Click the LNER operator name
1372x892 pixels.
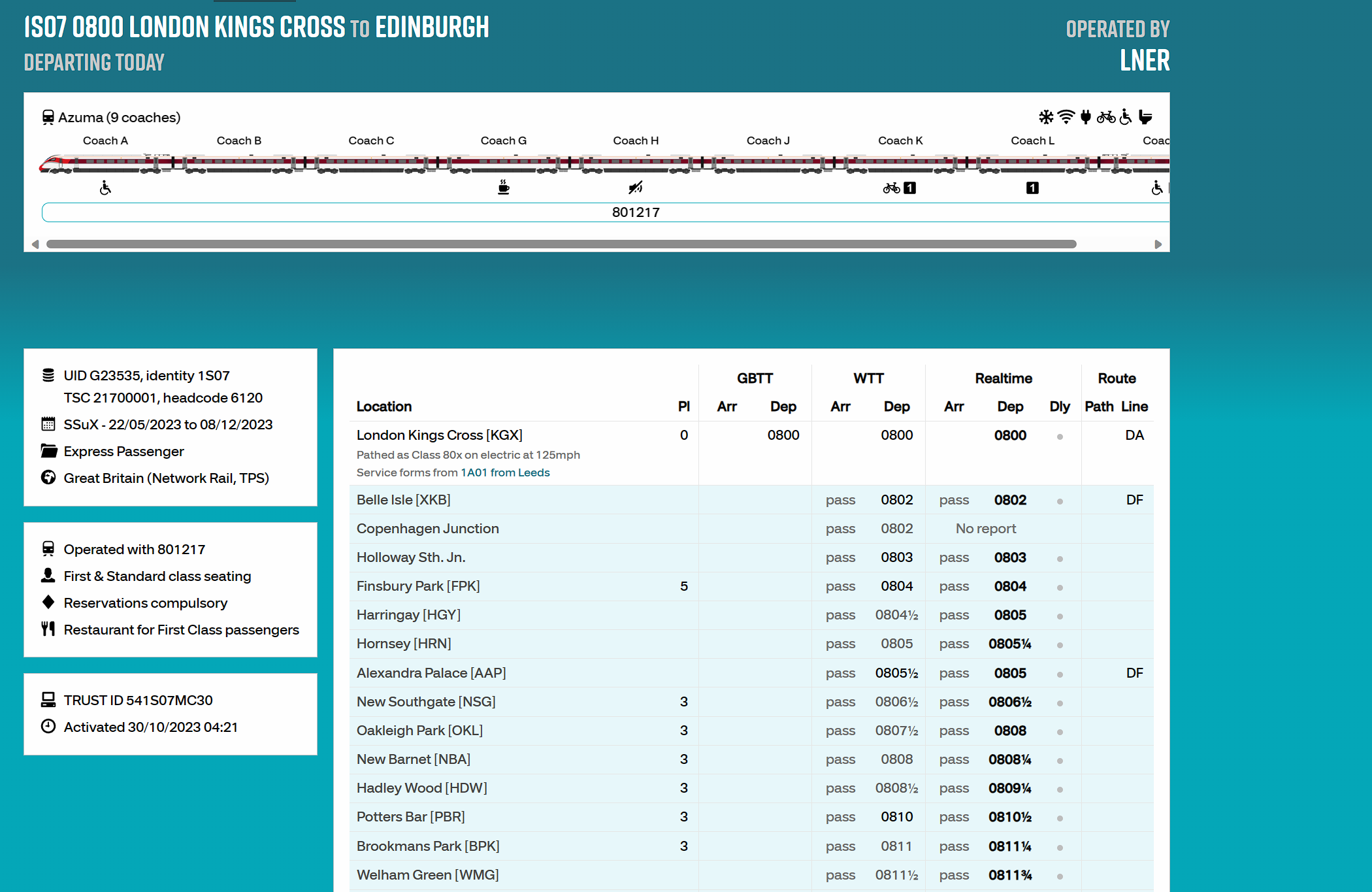click(x=1145, y=60)
